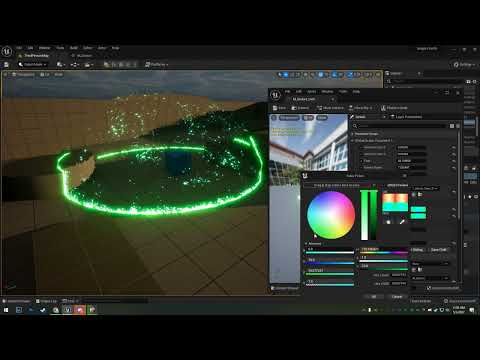
Task: Reset third scalar parameter to default
Action: click(x=454, y=161)
